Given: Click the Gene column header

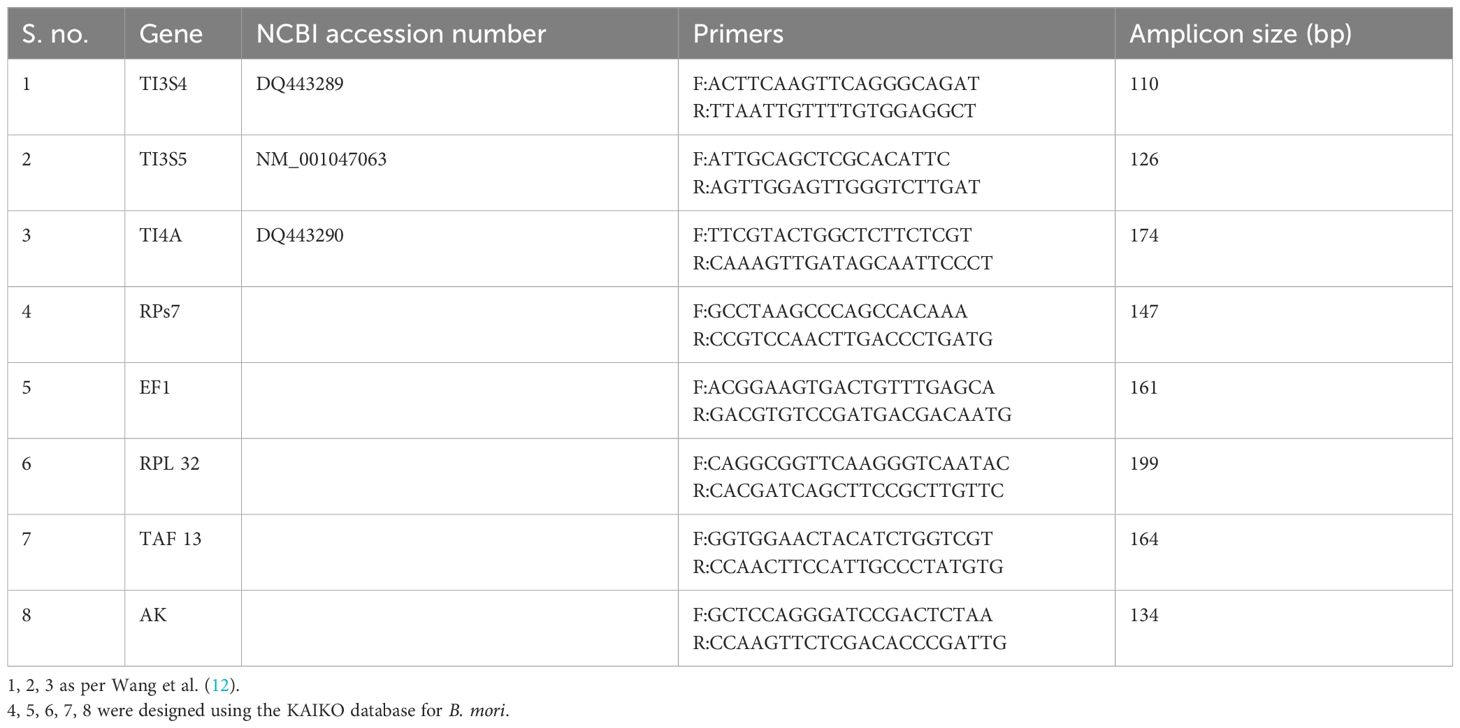Looking at the screenshot, I should click(x=170, y=34).
